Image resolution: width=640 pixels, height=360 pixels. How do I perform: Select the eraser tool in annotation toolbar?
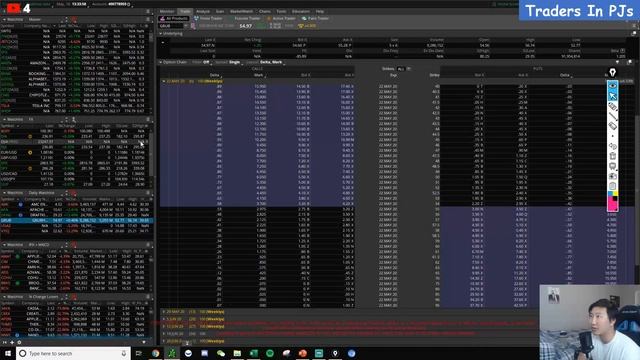(x=613, y=126)
